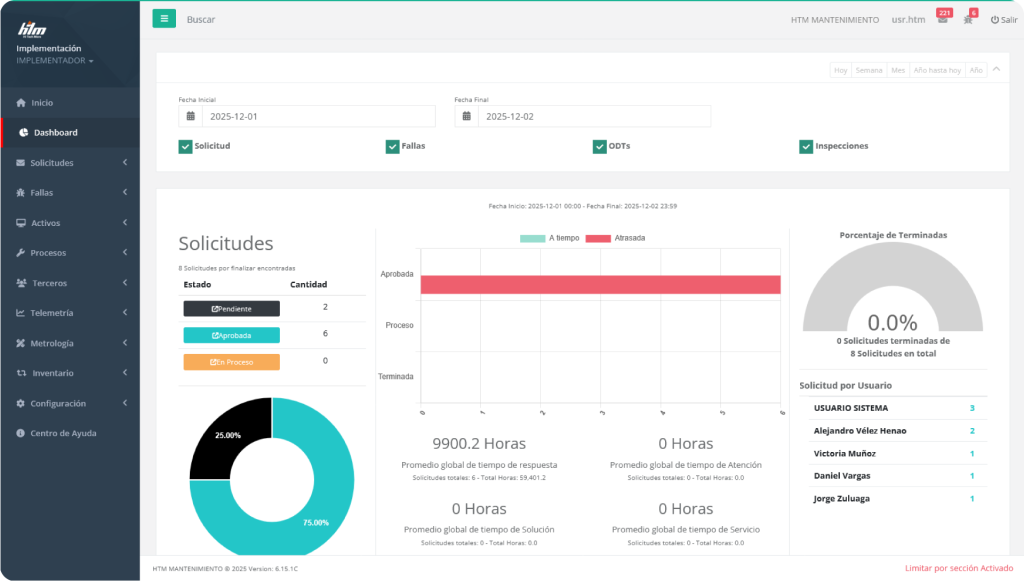Open the IMPLEMENTADOR role dropdown
The width and height of the screenshot is (1024, 581).
(55, 61)
